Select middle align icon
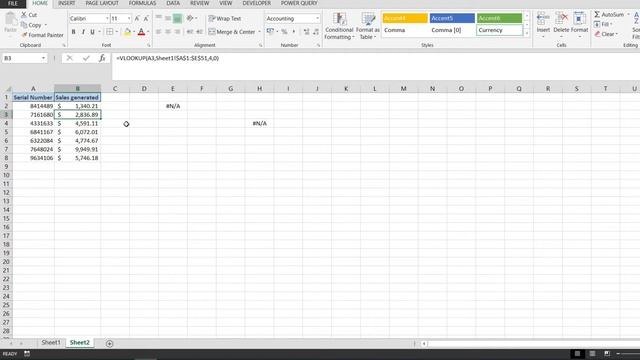This screenshot has height=360, width=640. point(168,18)
